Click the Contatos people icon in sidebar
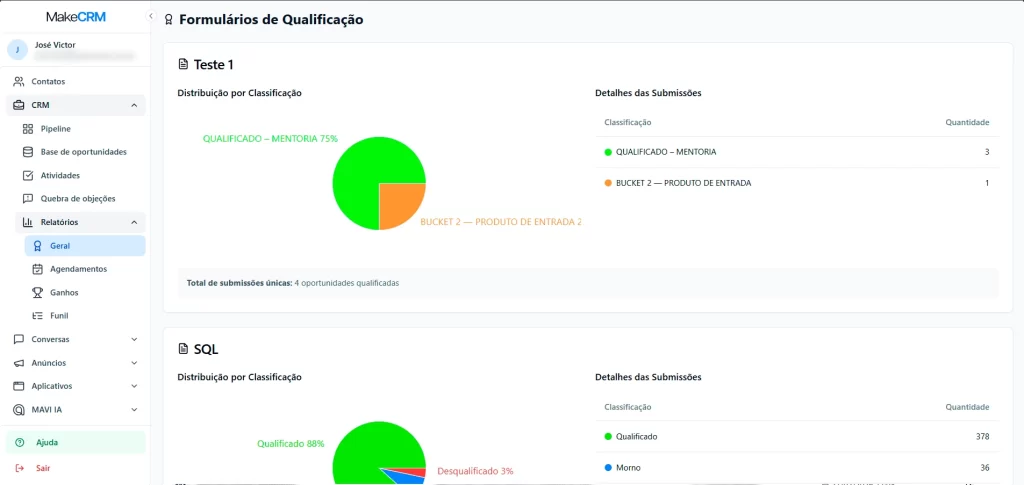The height and width of the screenshot is (485, 1024). (x=19, y=81)
